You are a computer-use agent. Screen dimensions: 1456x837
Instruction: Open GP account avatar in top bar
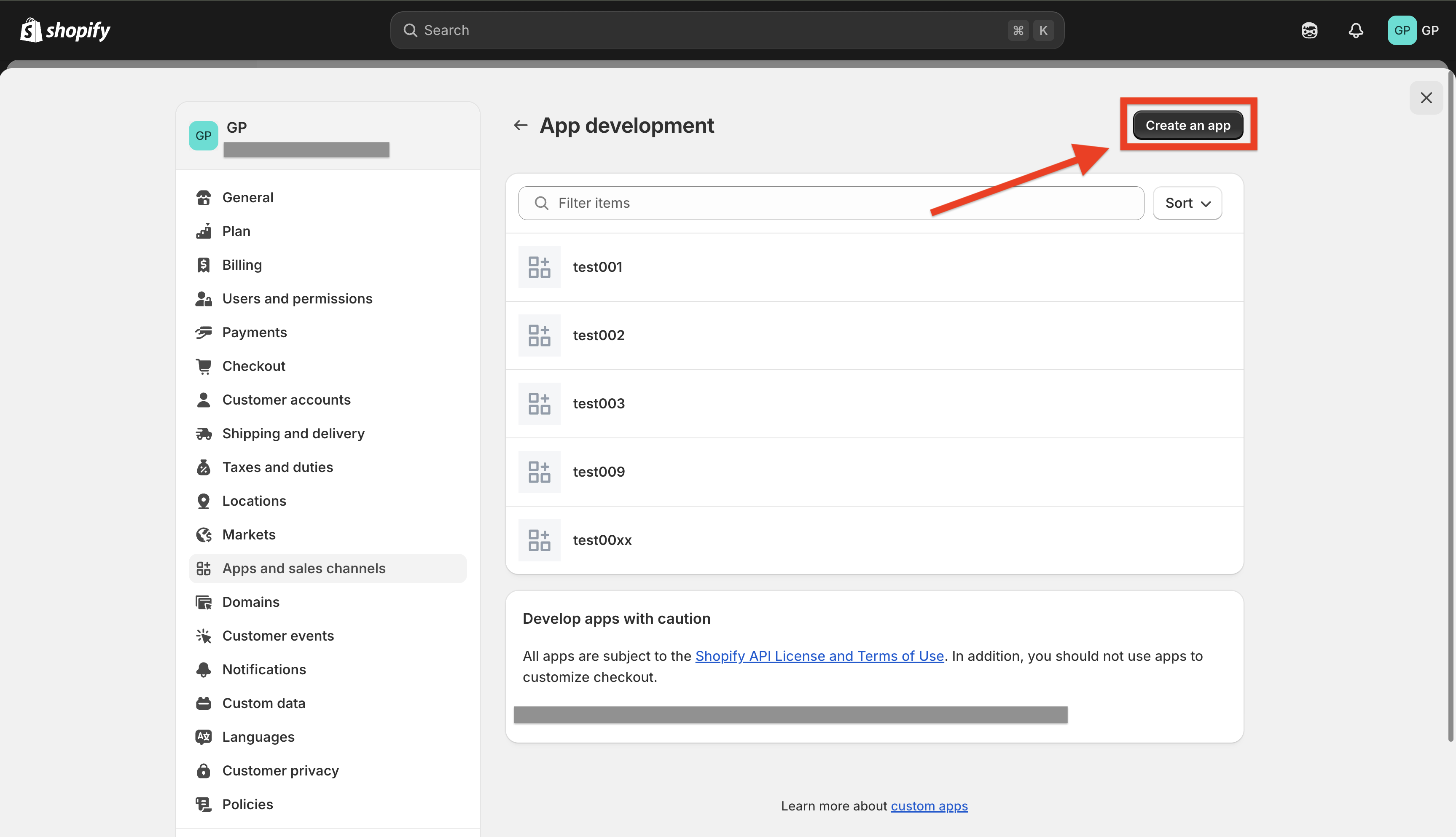[x=1401, y=30]
